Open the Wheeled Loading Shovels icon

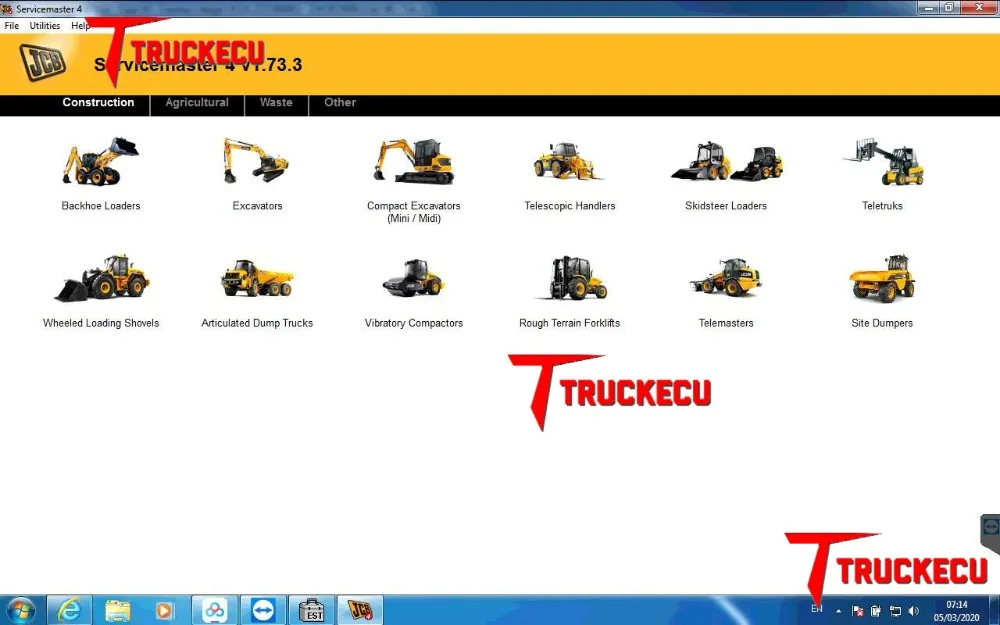(x=101, y=278)
